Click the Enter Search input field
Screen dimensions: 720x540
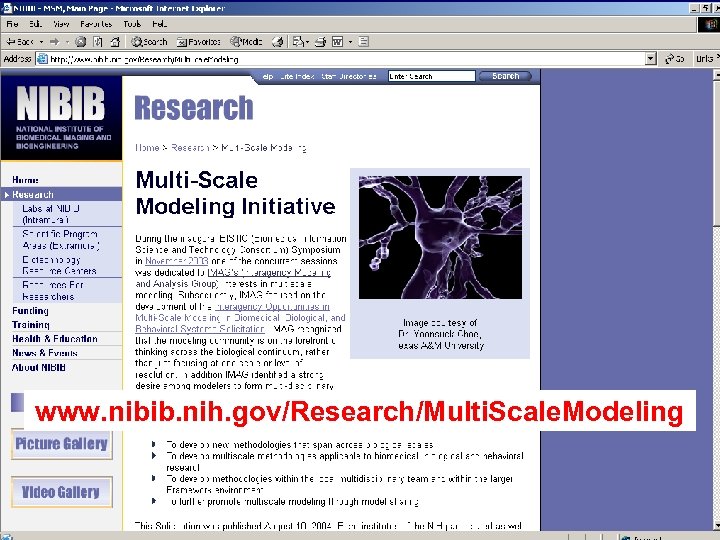(x=431, y=76)
